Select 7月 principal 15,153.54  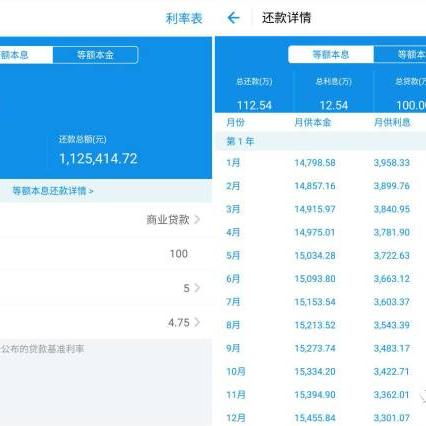click(315, 302)
